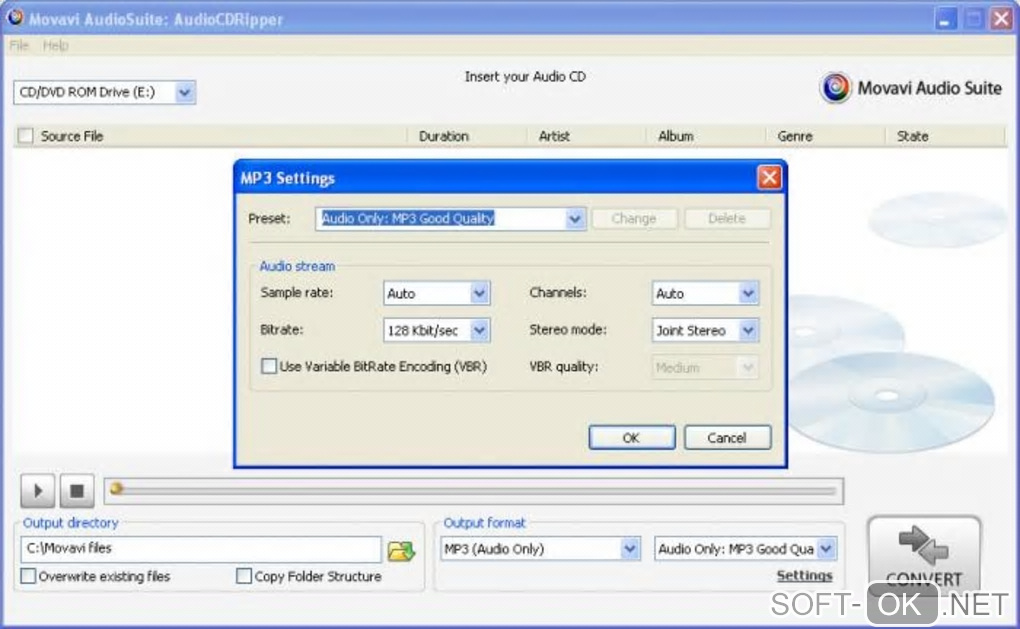Open the Settings link
The image size is (1020, 629).
(x=805, y=576)
